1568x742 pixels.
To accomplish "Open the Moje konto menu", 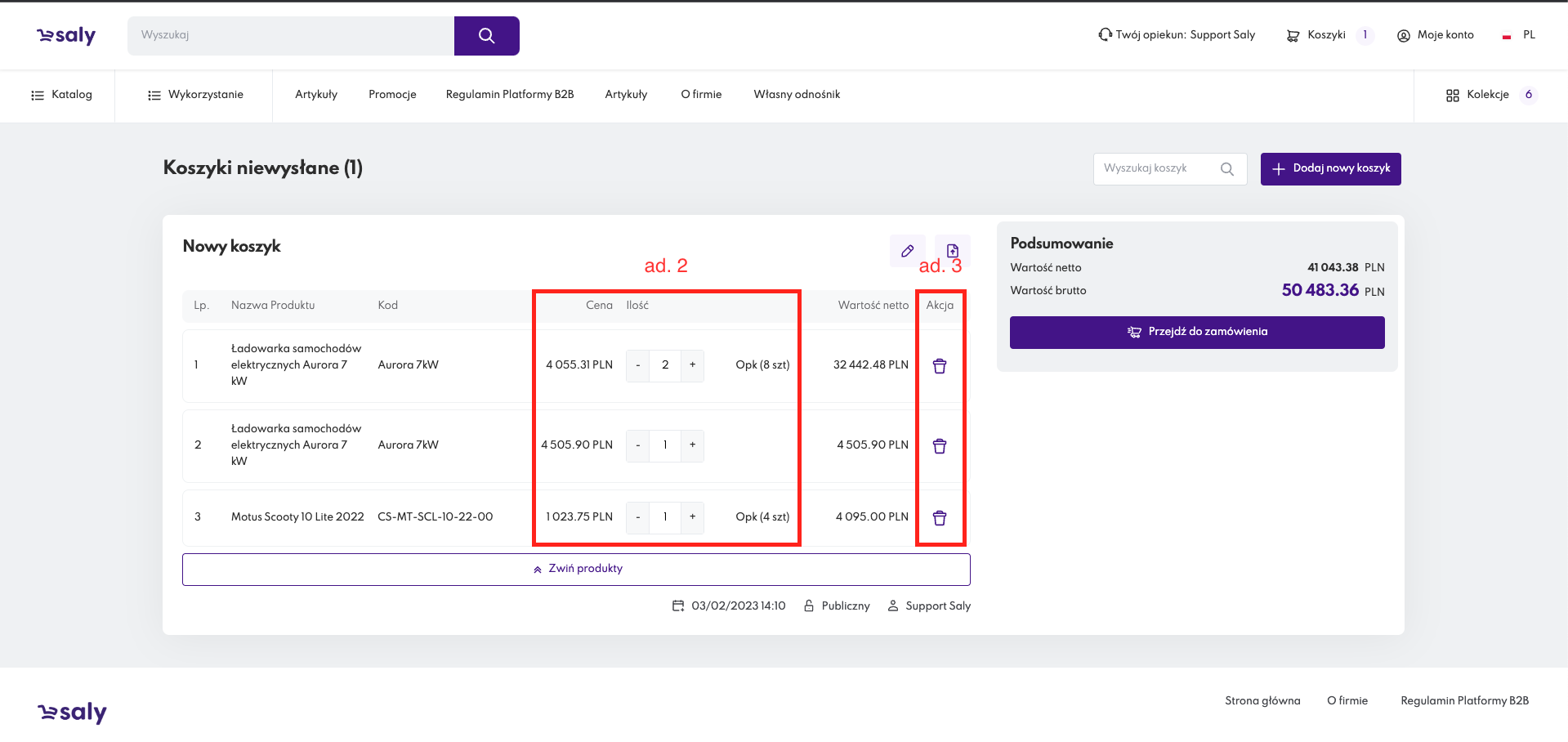I will pyautogui.click(x=1436, y=35).
